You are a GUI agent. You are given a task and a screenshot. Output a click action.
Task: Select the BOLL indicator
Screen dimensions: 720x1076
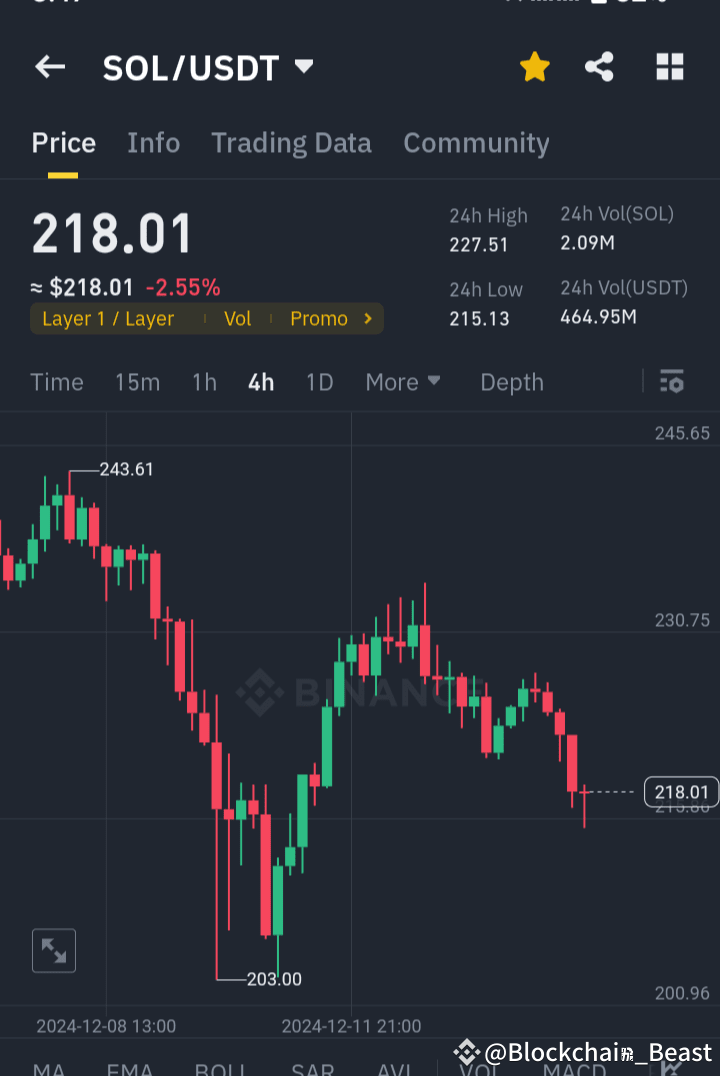[x=220, y=1068]
